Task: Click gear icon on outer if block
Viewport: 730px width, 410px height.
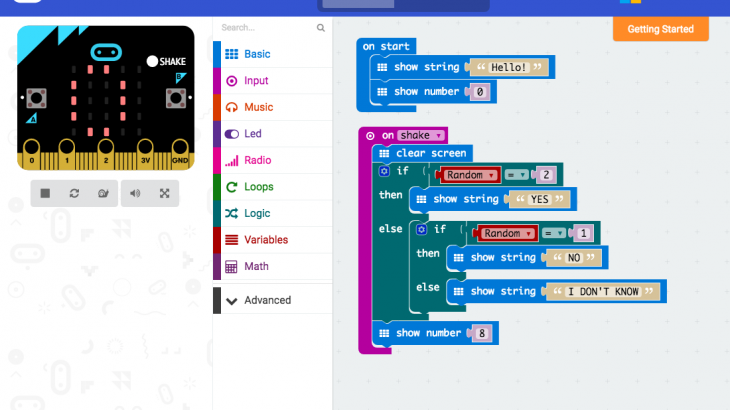Action: (x=384, y=171)
